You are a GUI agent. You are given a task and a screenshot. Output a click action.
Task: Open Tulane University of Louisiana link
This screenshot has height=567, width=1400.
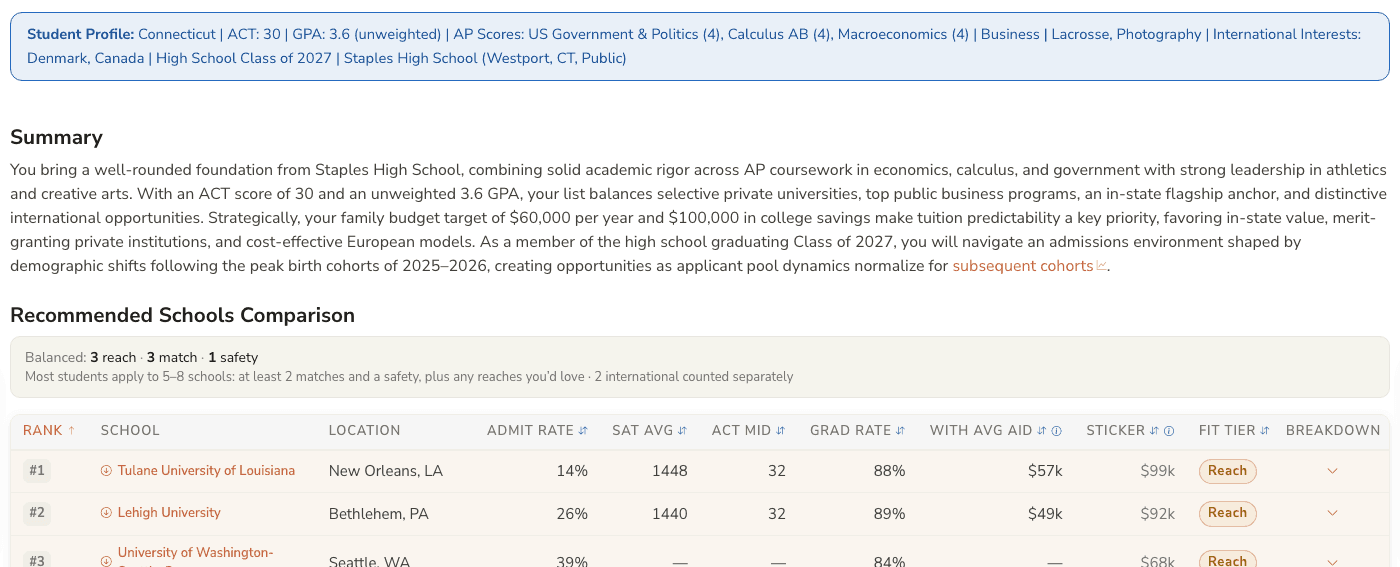[x=206, y=471]
